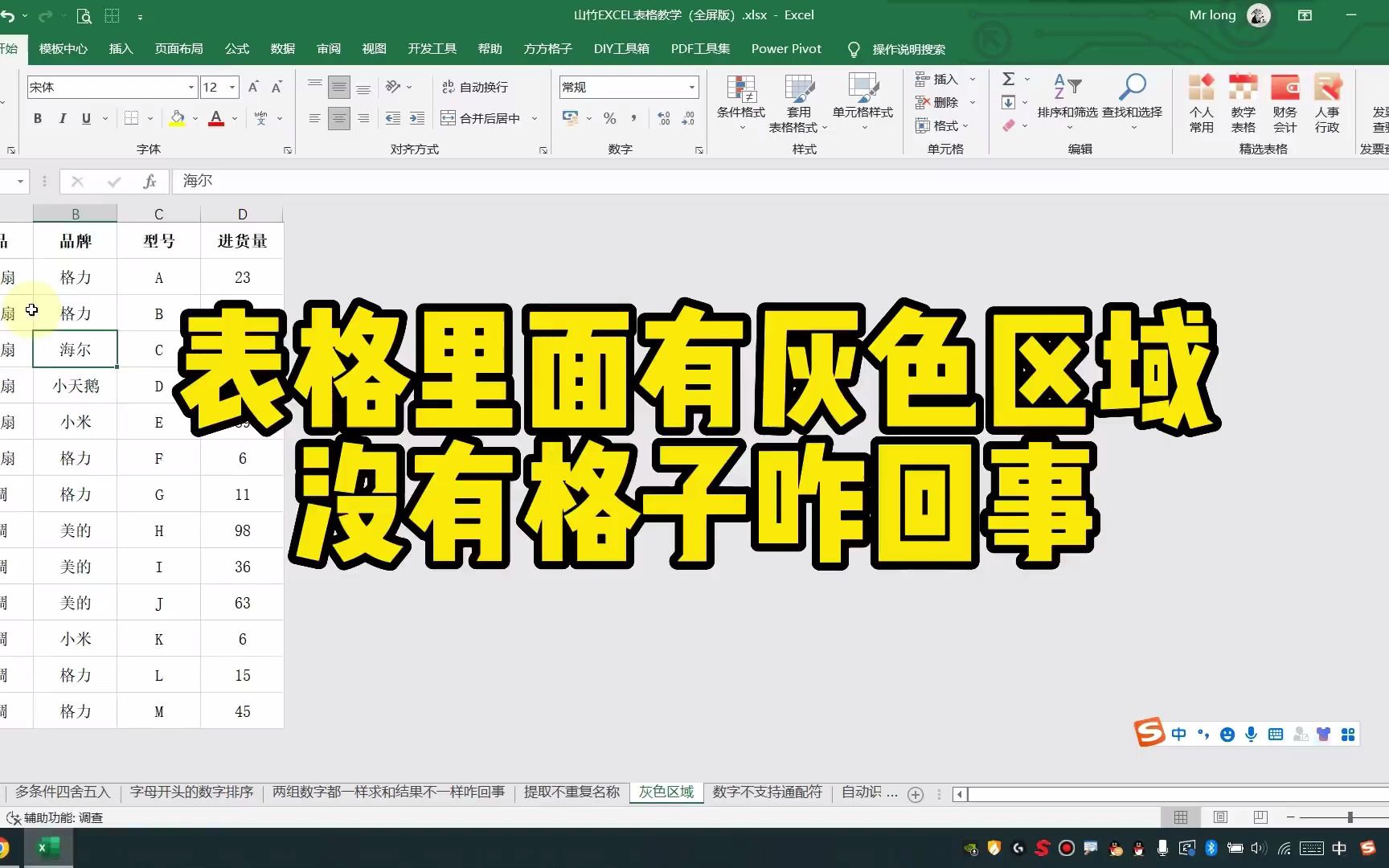The width and height of the screenshot is (1389, 868).
Task: Toggle wrap text (自动换行)
Action: tap(475, 87)
